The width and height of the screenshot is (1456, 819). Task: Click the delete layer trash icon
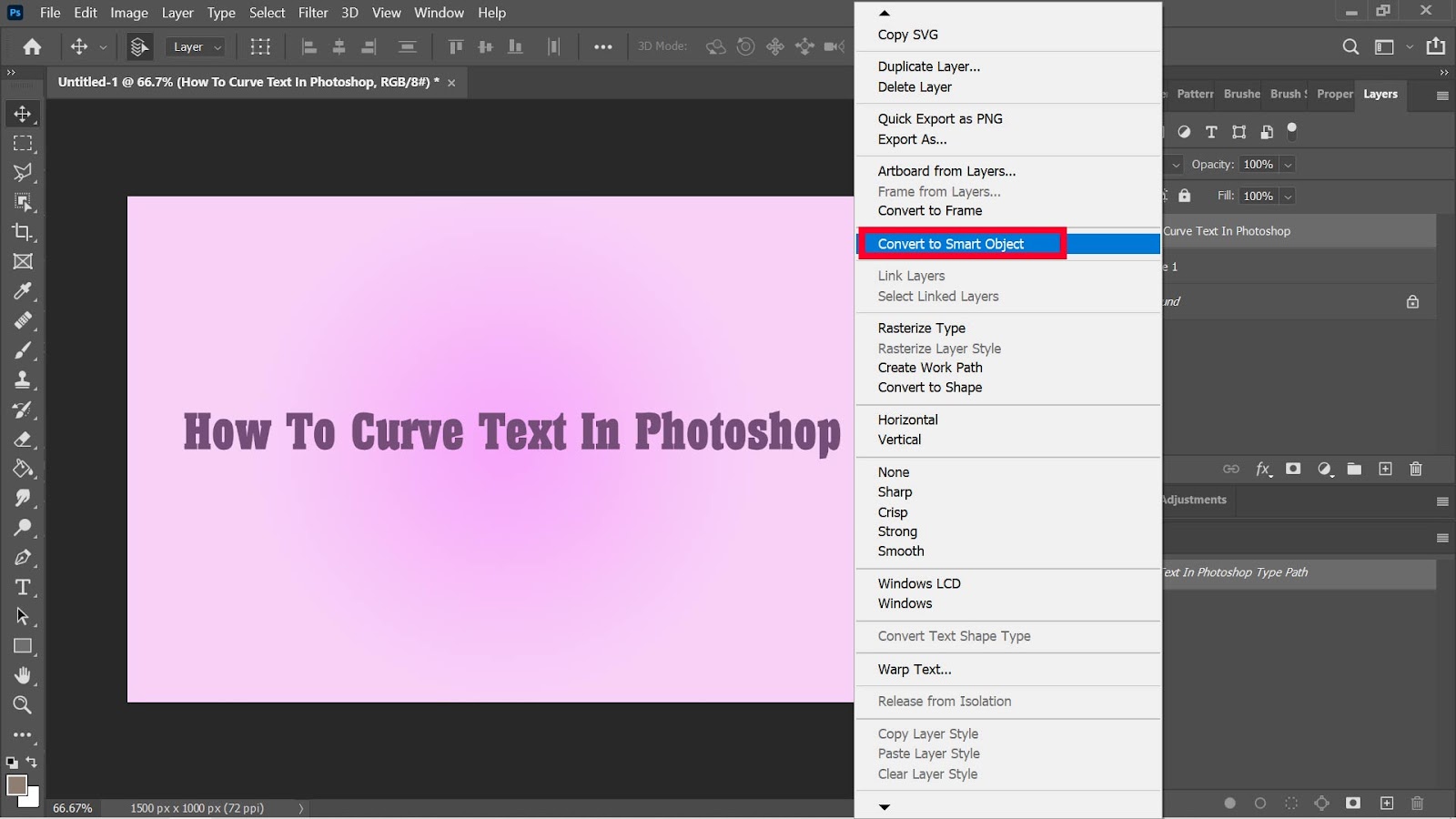[1416, 470]
